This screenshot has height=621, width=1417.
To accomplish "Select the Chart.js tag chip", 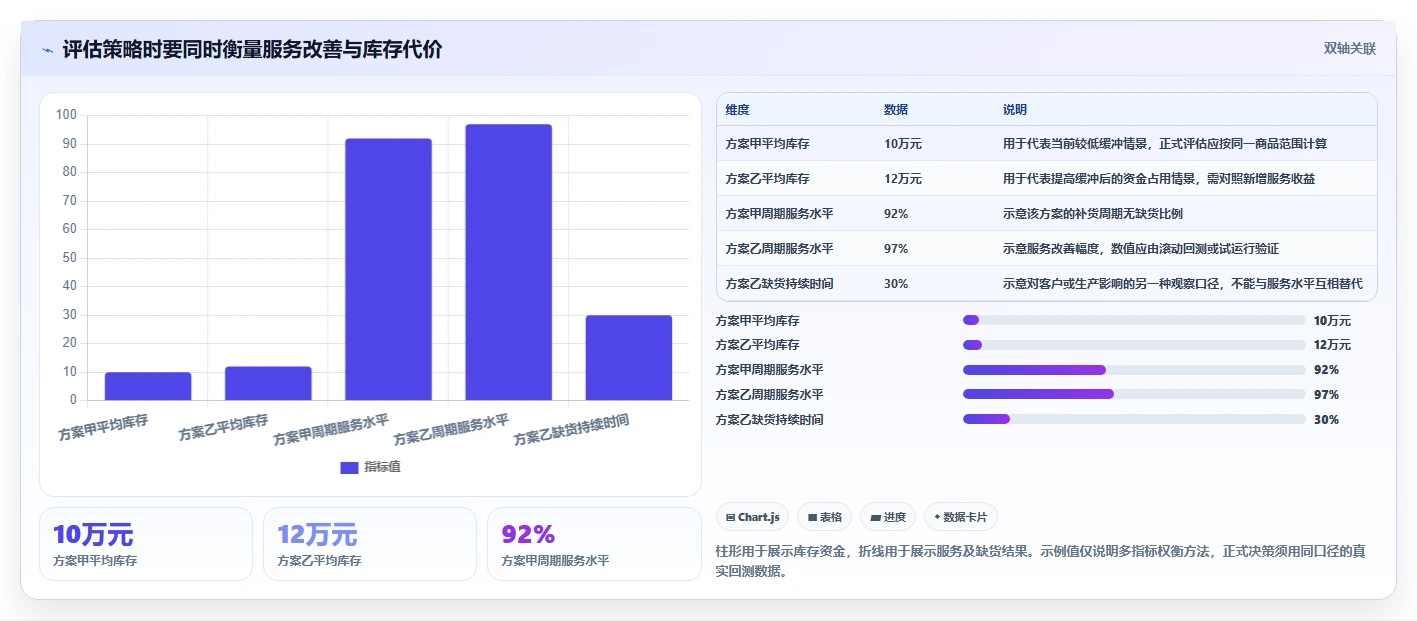I will click(x=752, y=517).
